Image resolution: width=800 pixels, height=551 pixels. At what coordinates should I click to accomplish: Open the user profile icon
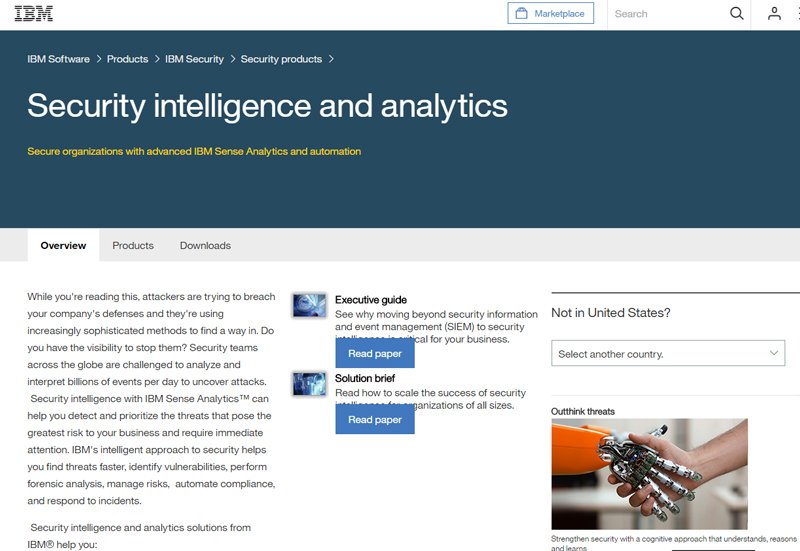coord(774,13)
